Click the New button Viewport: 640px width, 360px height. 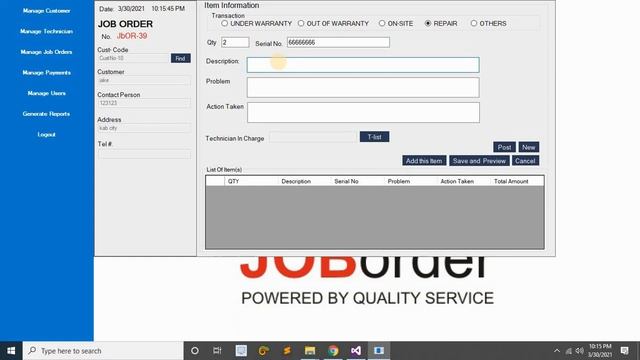click(529, 147)
